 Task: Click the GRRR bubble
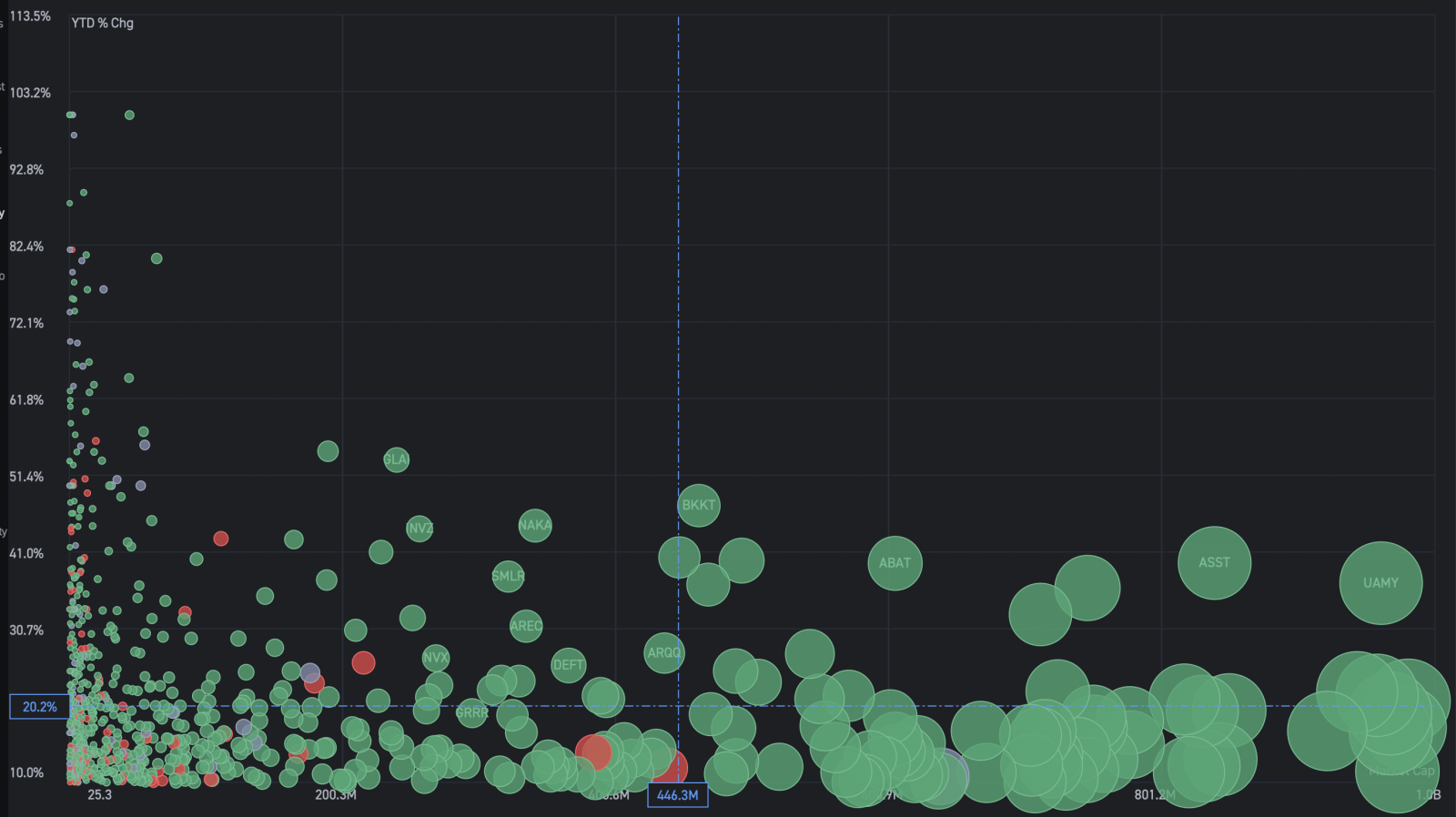471,713
